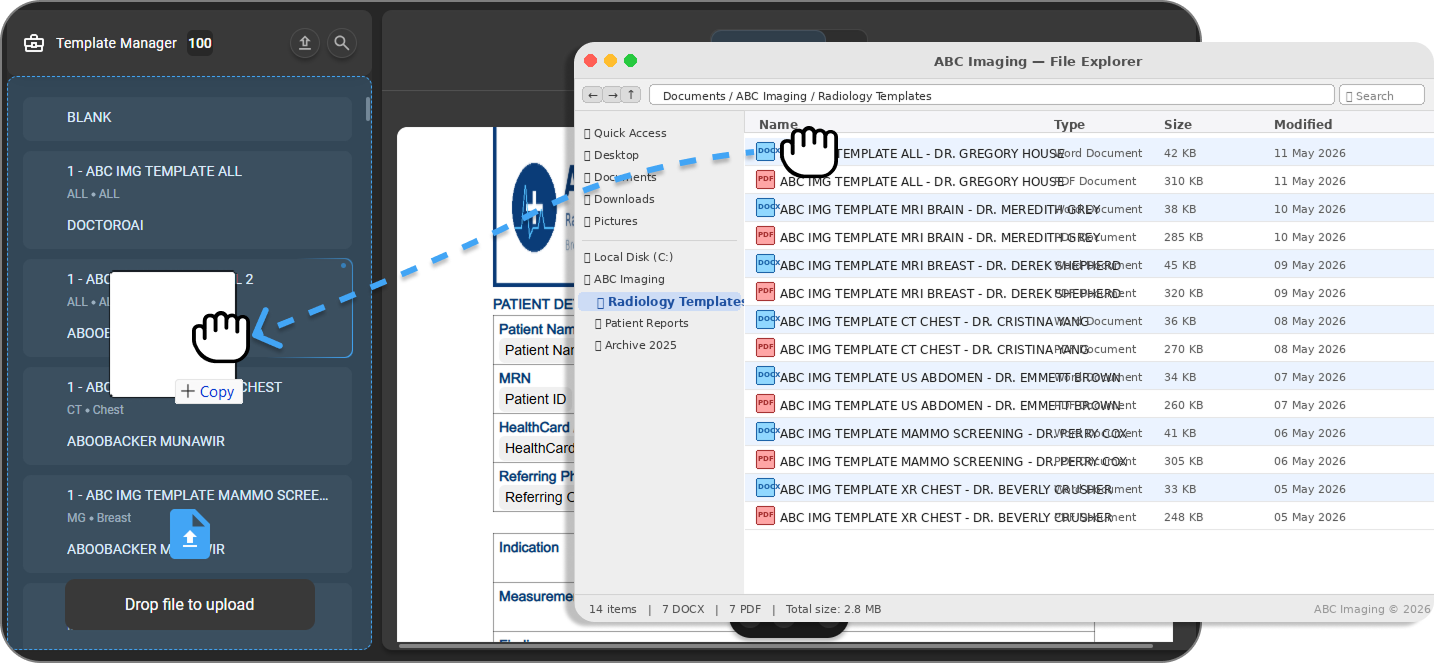
Task: Open Downloads in File Explorer sidebar
Action: pos(619,199)
